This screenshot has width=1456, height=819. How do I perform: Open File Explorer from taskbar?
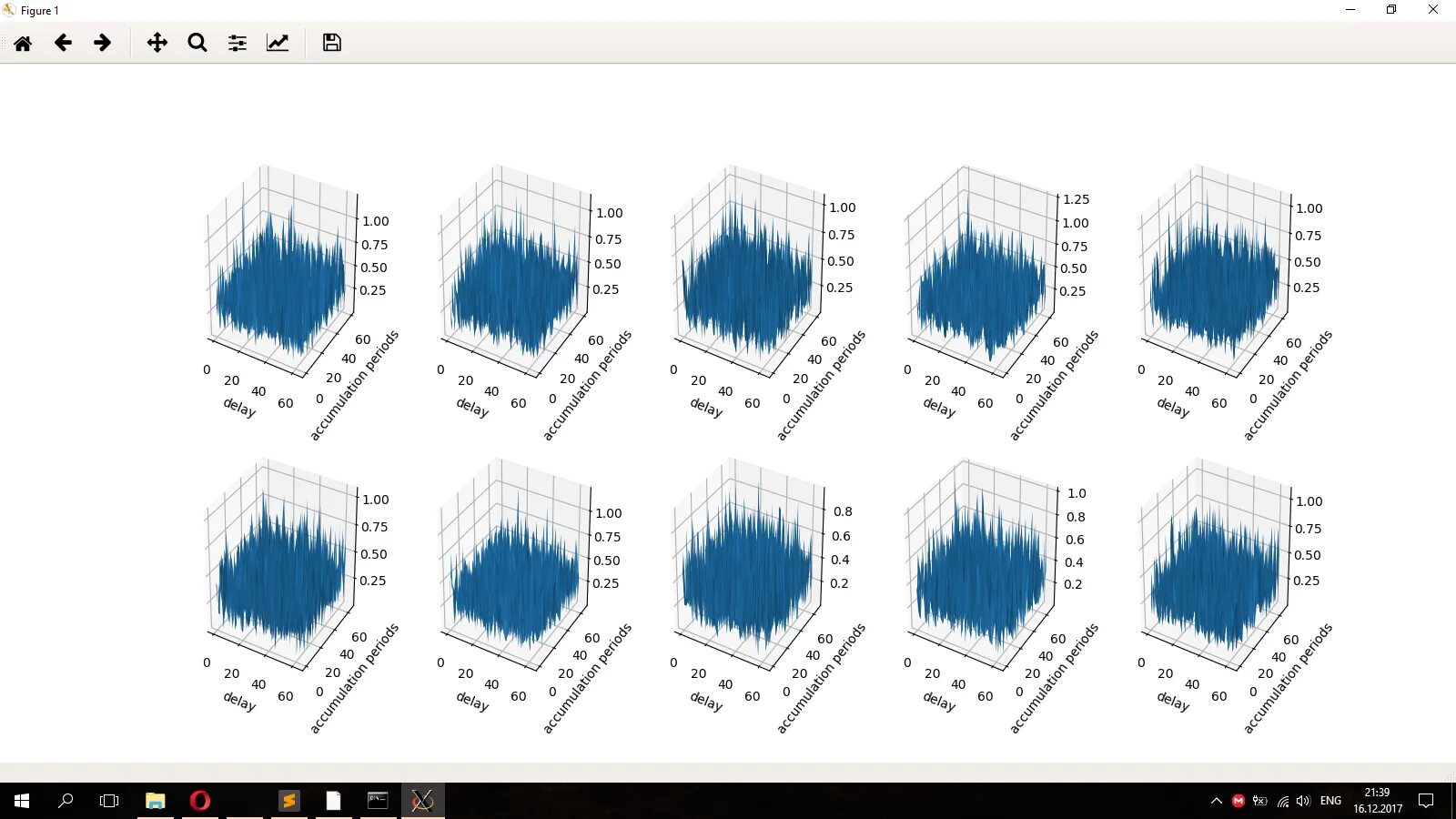point(156,801)
